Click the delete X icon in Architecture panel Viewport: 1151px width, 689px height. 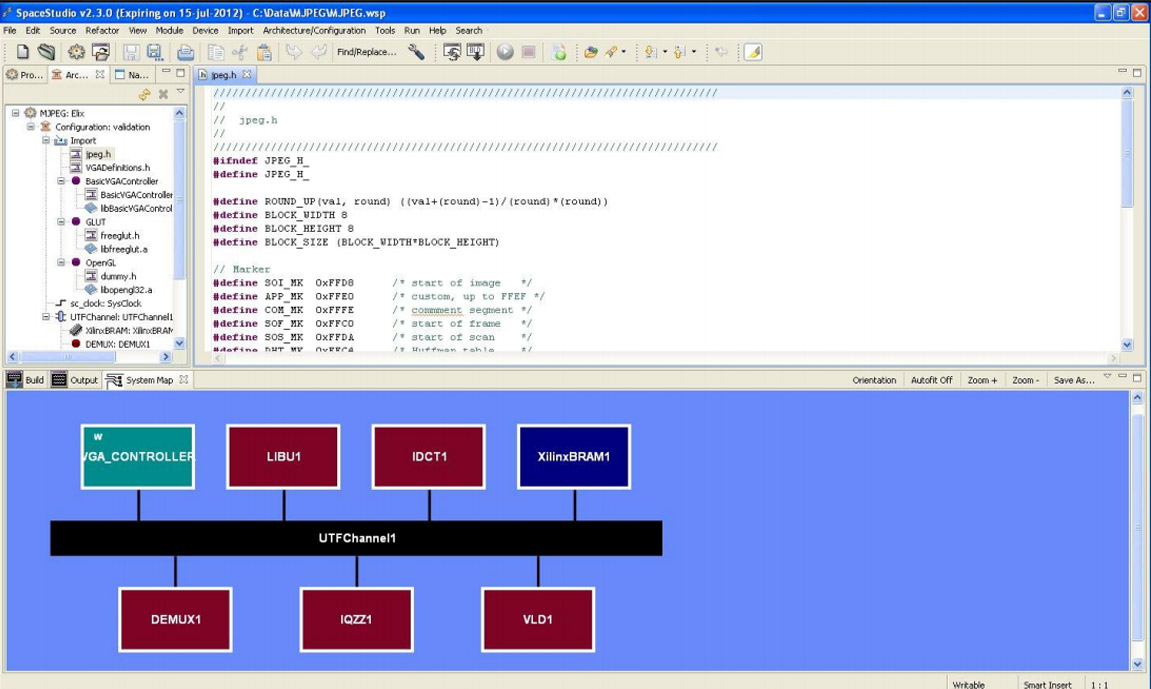coord(163,94)
